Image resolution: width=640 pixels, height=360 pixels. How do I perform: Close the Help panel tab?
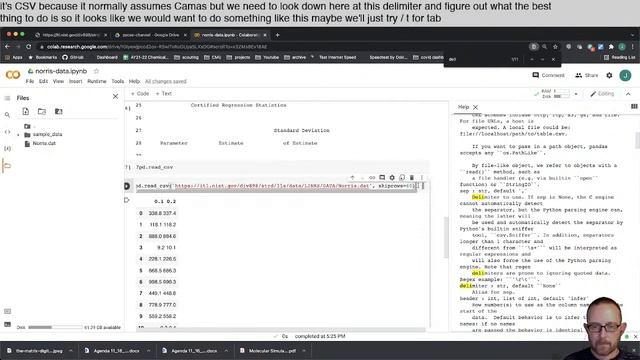pos(476,107)
